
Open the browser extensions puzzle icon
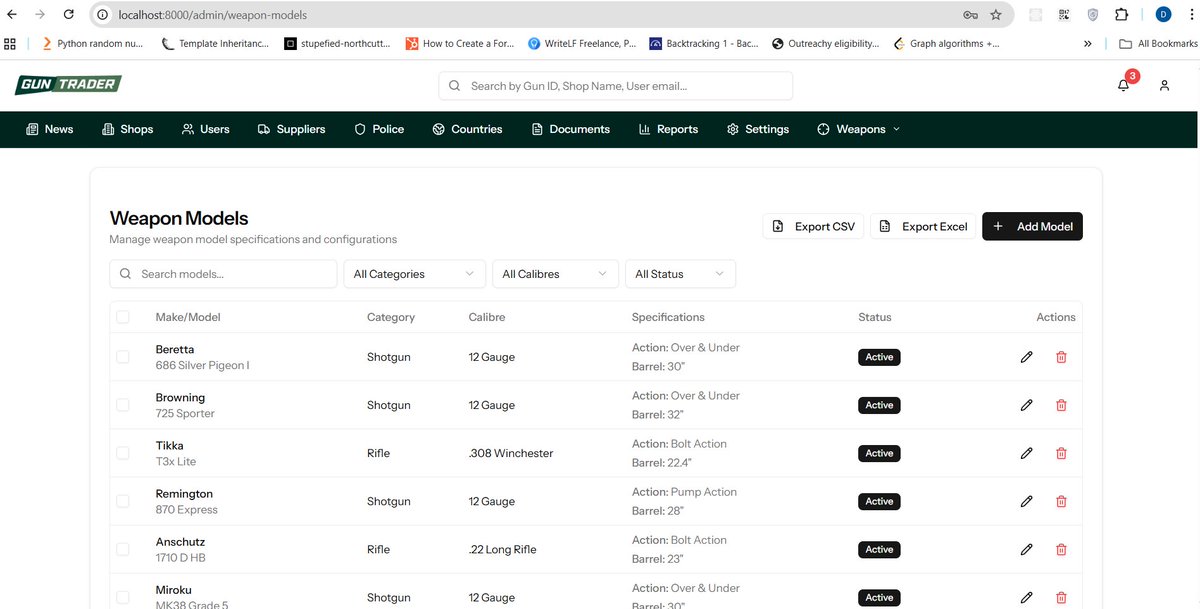coord(1121,15)
